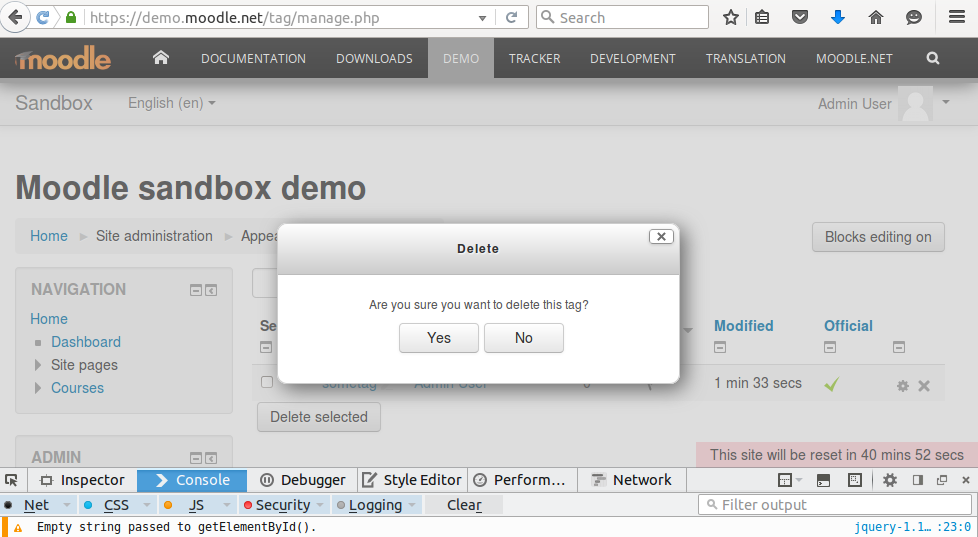Expand Site pages tree node
The width and height of the screenshot is (978, 537).
tap(38, 365)
